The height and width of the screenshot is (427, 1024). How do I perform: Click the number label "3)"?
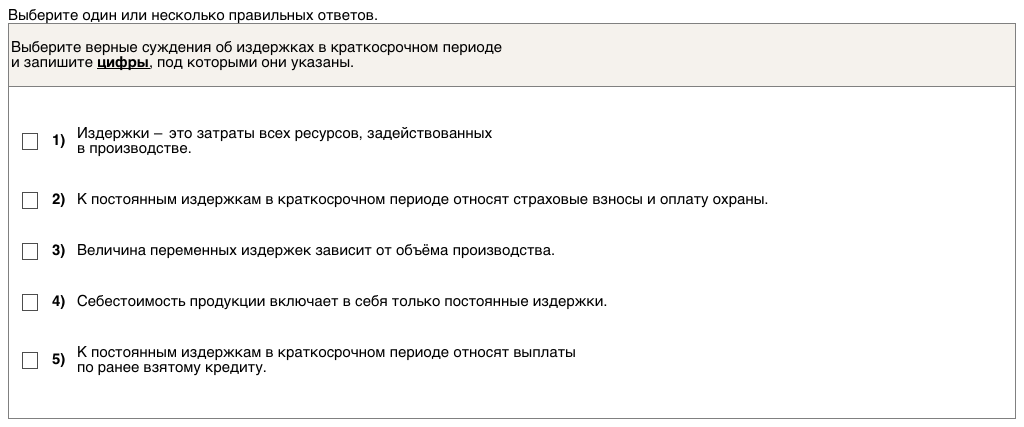tap(58, 251)
